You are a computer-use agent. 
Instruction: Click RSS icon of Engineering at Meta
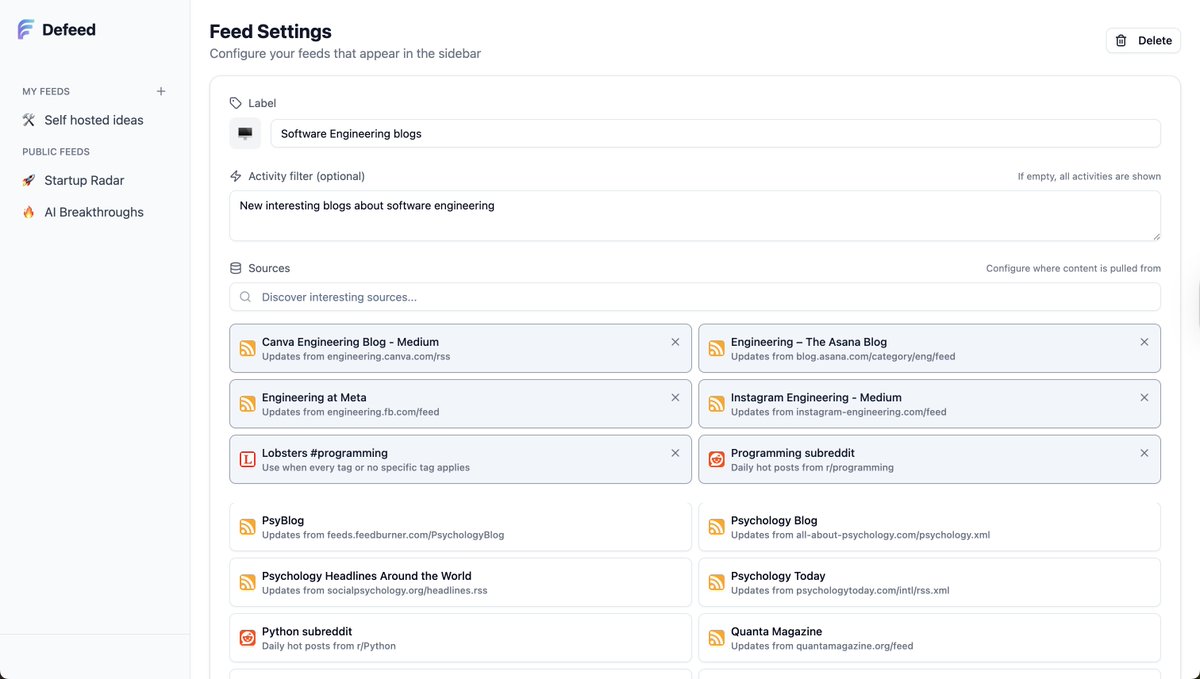247,404
